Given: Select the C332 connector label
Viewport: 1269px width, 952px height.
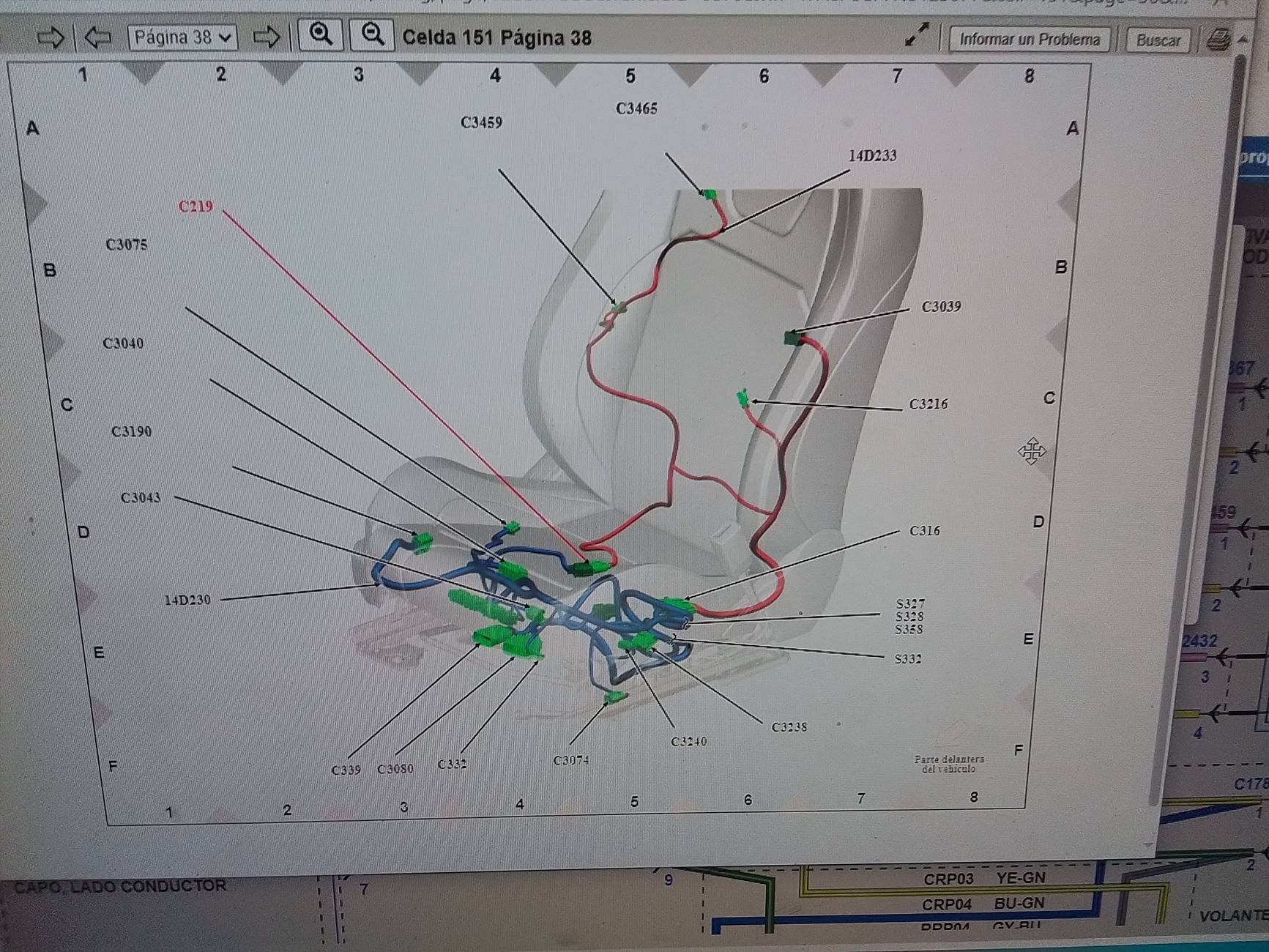Looking at the screenshot, I should [453, 765].
